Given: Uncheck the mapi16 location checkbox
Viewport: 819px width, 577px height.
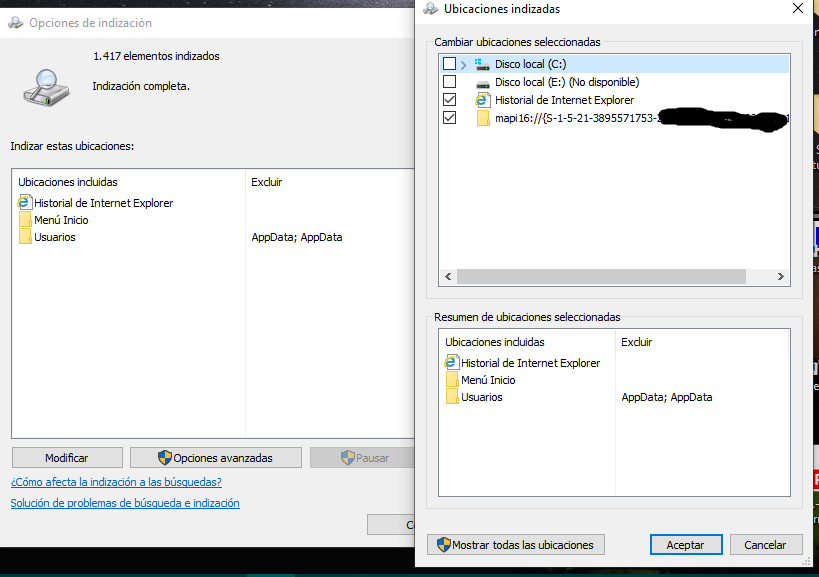Looking at the screenshot, I should [x=449, y=118].
